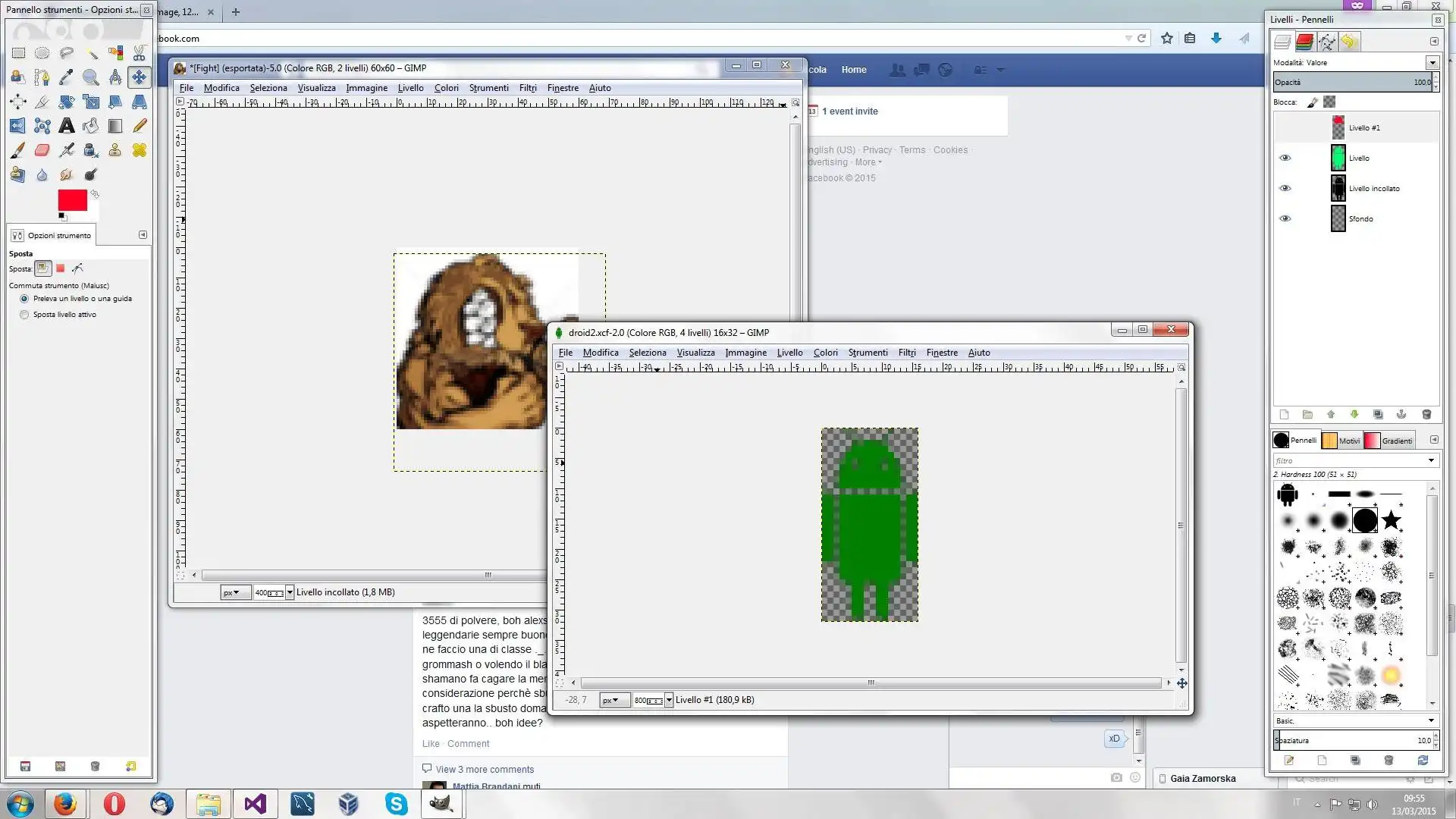
Task: Select the Color Picker eyedropper tool
Action: (x=67, y=77)
